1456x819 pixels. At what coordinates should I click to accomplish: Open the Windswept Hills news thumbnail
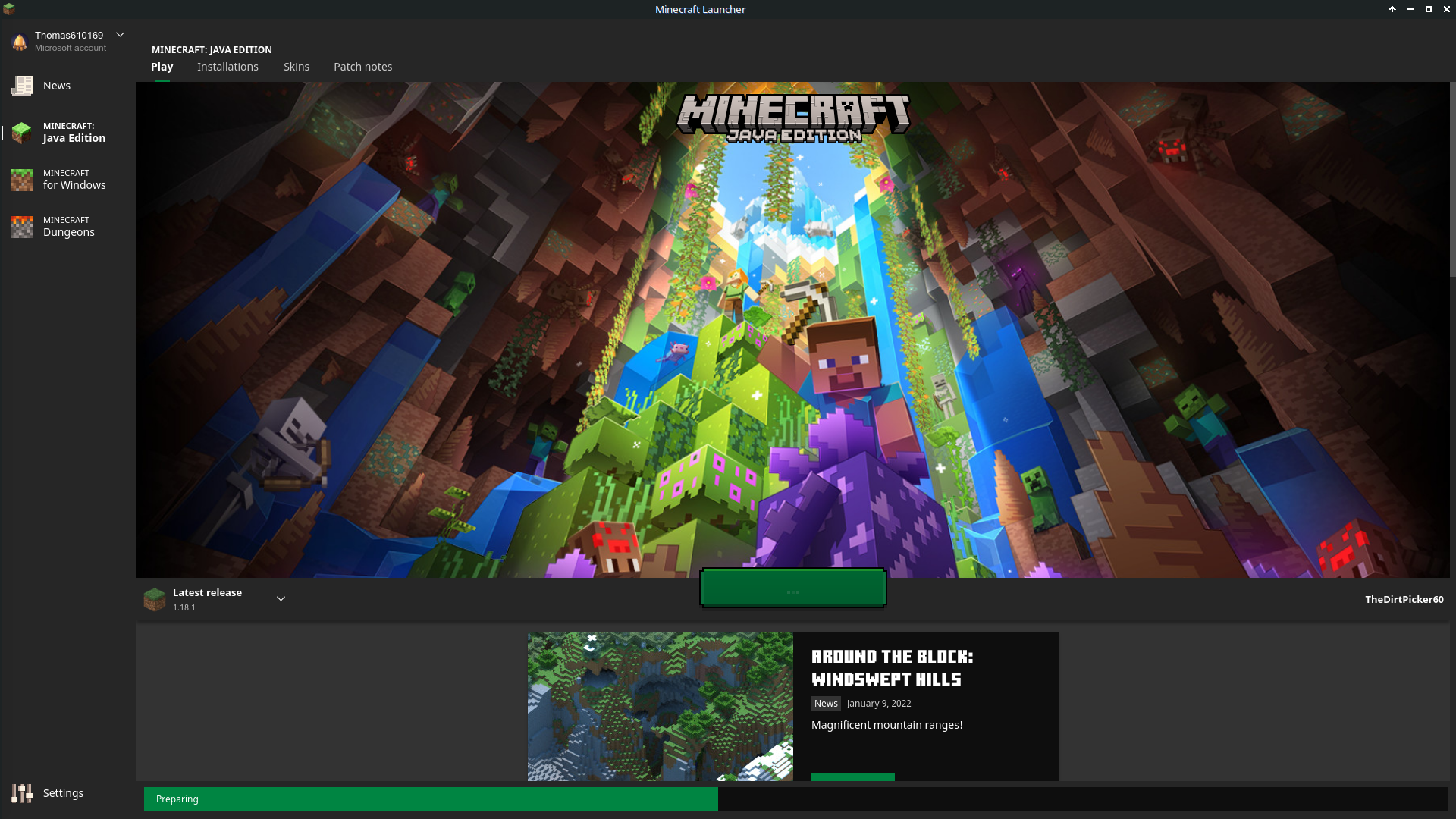(660, 706)
